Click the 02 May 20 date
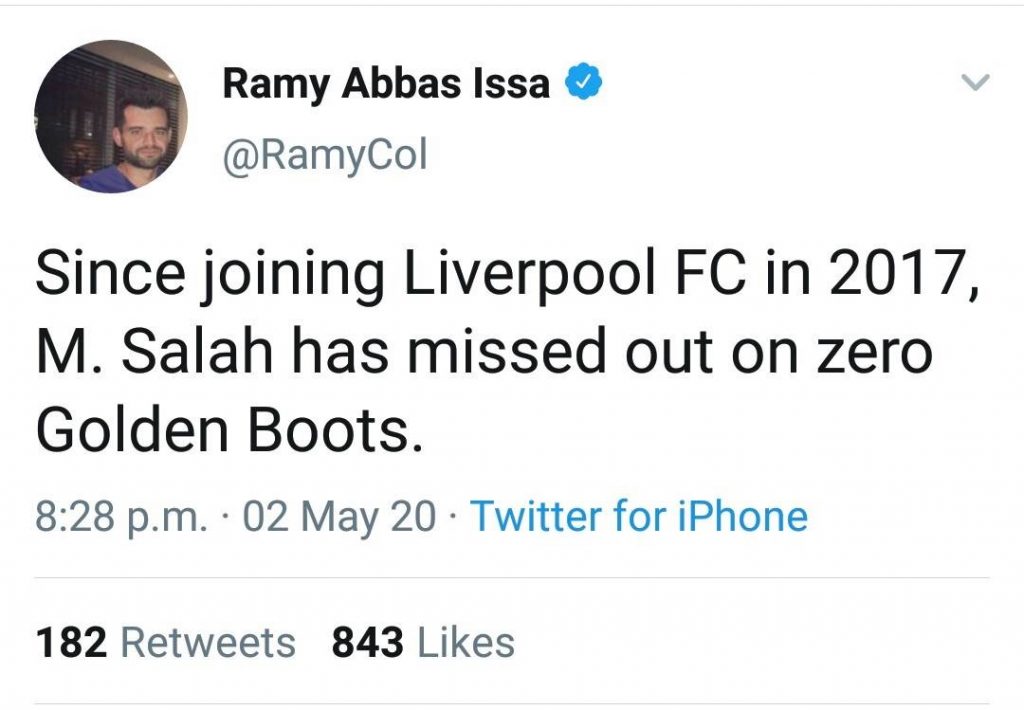Image resolution: width=1024 pixels, height=710 pixels. click(339, 517)
